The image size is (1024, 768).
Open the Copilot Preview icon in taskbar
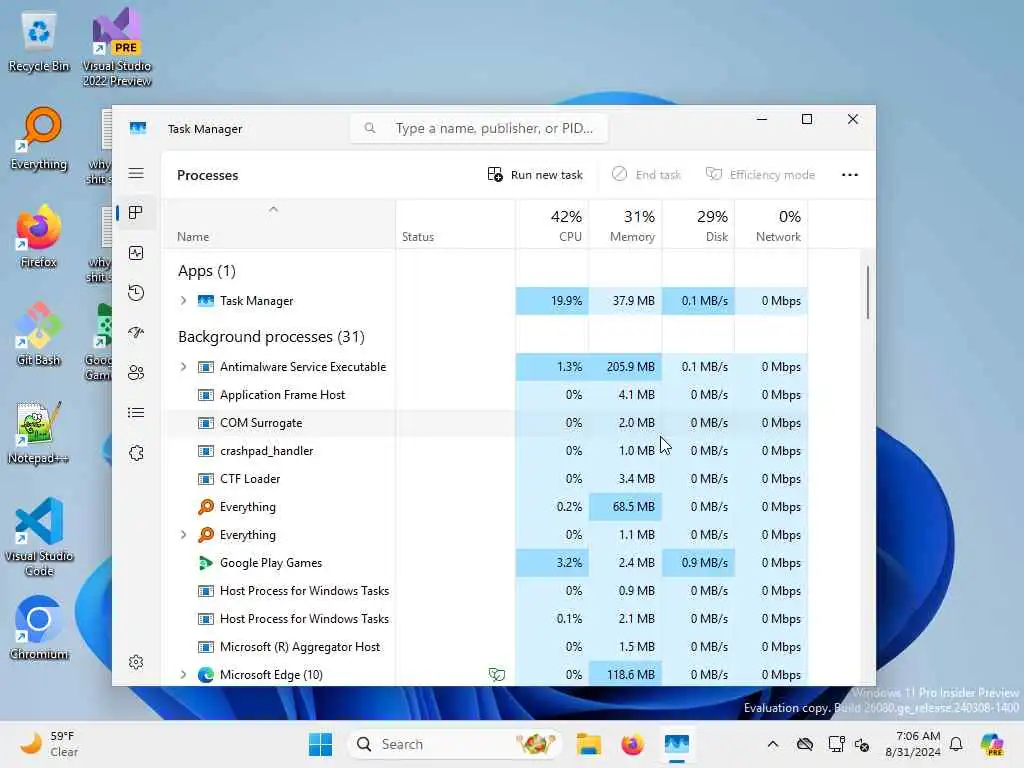992,744
